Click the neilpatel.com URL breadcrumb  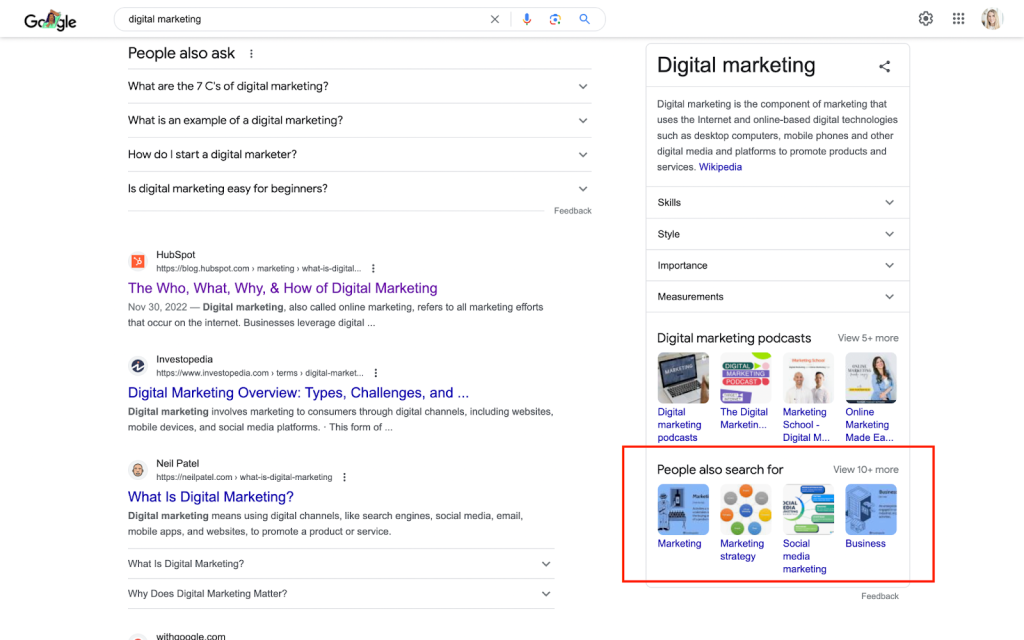point(244,477)
